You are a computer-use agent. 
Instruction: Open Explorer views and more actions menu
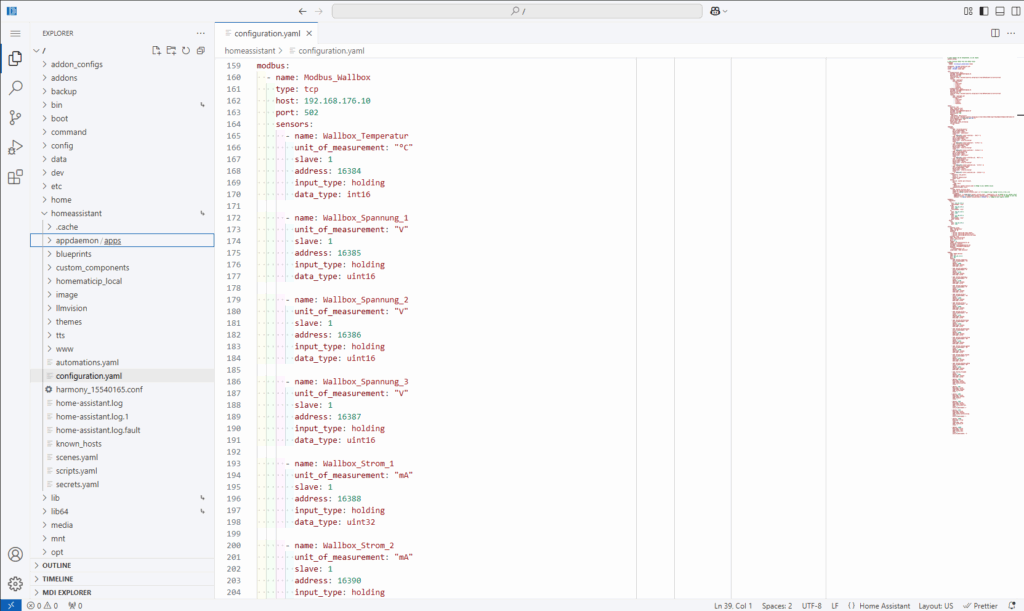(x=200, y=33)
